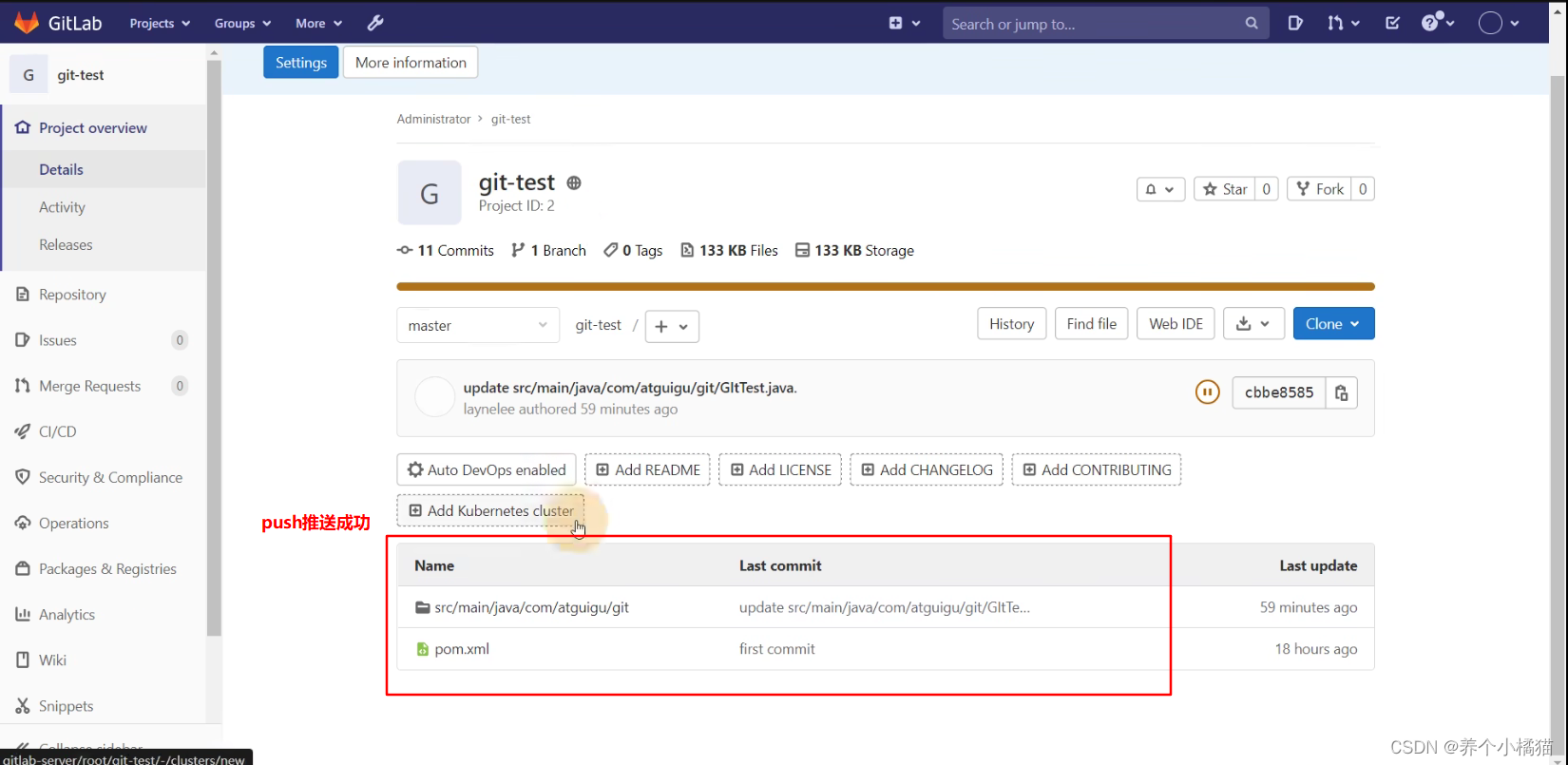The image size is (1568, 765).
Task: Open 0 Tags link
Action: tap(633, 251)
